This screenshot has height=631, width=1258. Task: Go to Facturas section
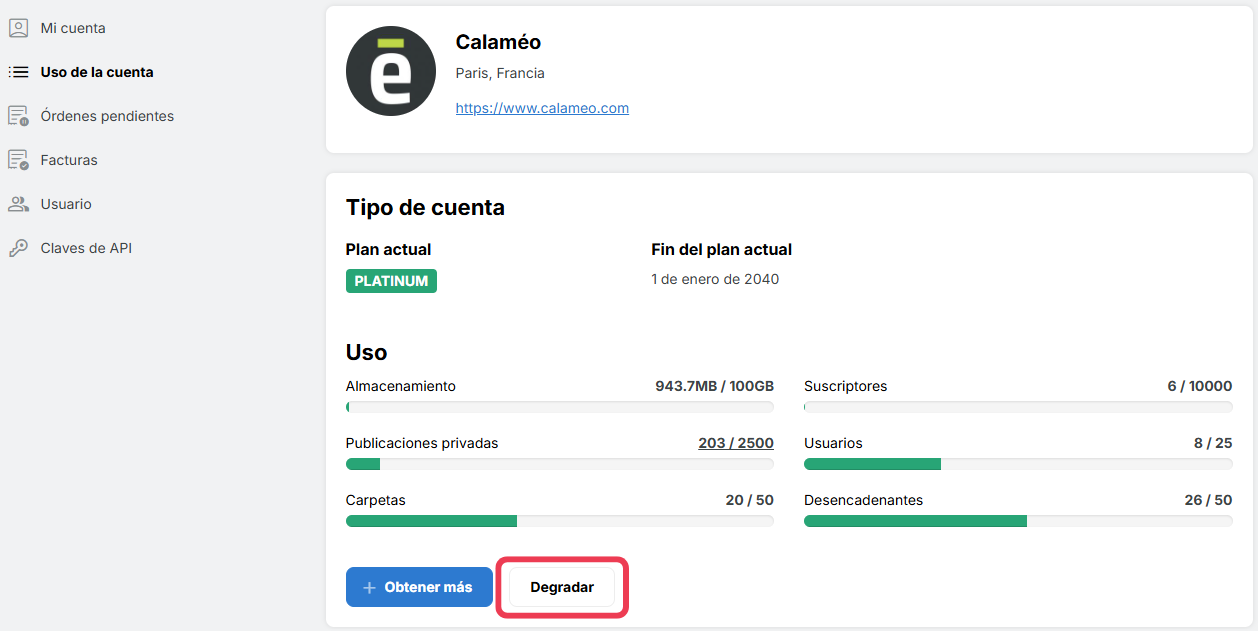pyautogui.click(x=69, y=160)
